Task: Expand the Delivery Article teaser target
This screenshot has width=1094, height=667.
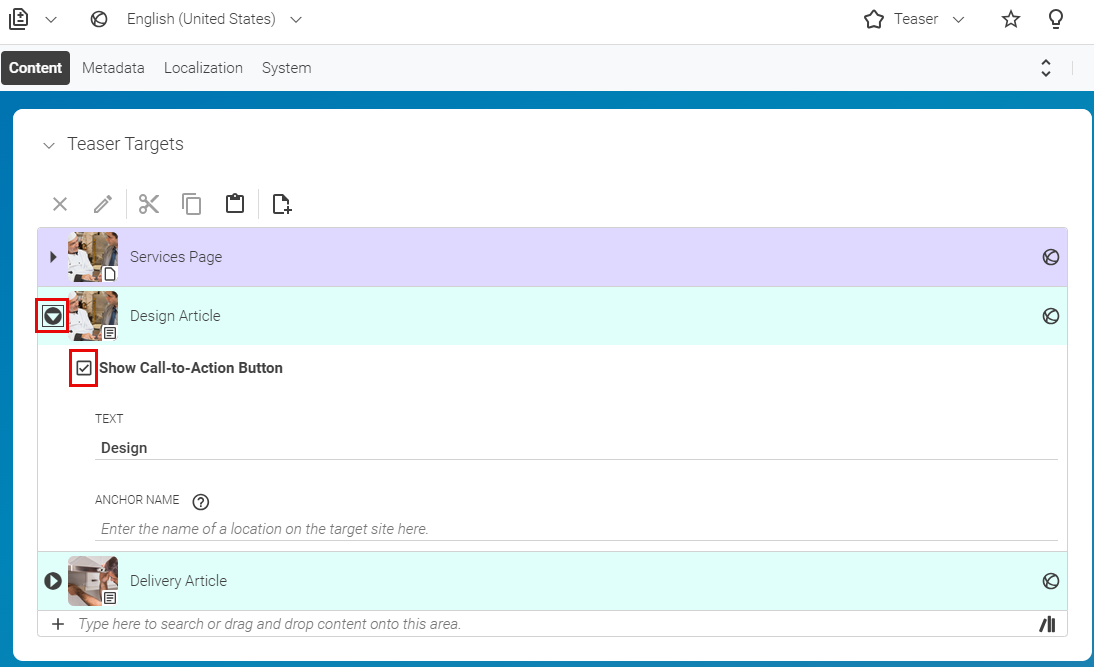Action: point(52,580)
